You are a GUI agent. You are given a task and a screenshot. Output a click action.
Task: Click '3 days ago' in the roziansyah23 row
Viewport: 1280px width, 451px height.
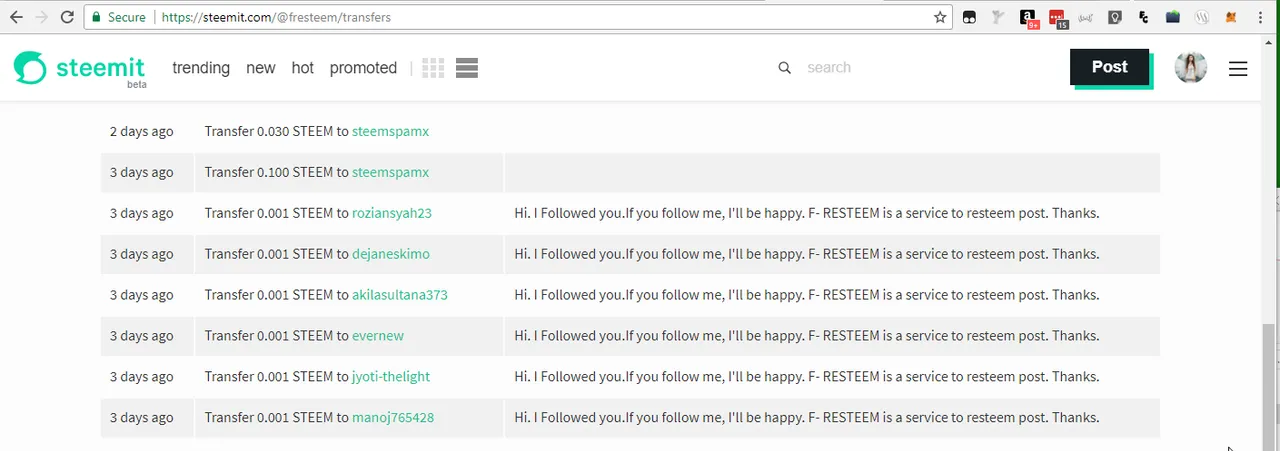coord(141,213)
